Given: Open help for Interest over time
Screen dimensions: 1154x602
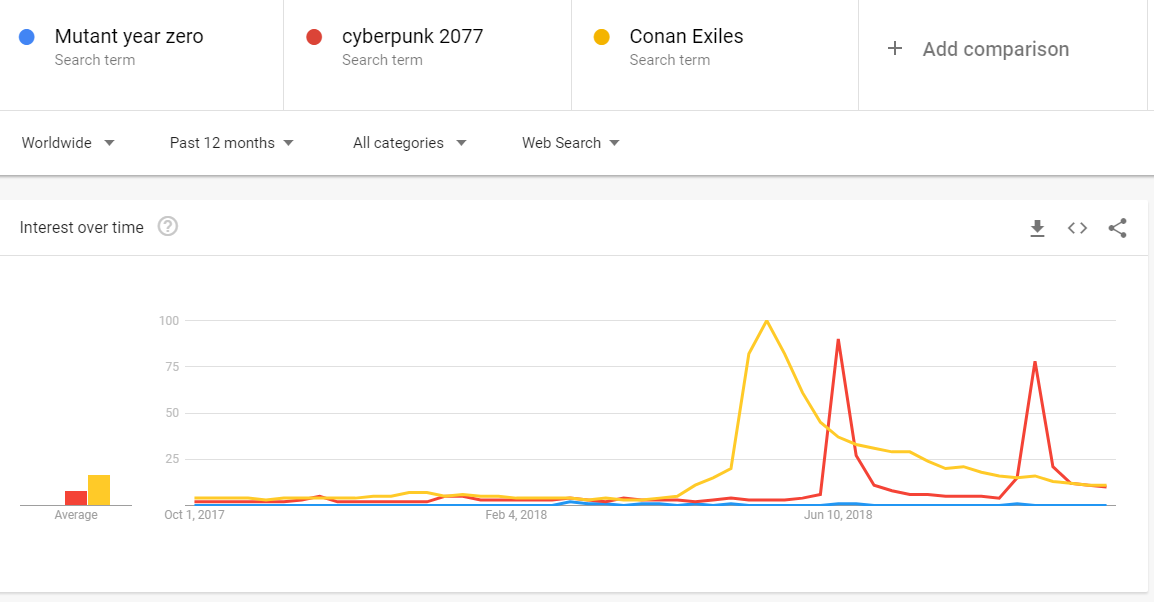Looking at the screenshot, I should 168,227.
